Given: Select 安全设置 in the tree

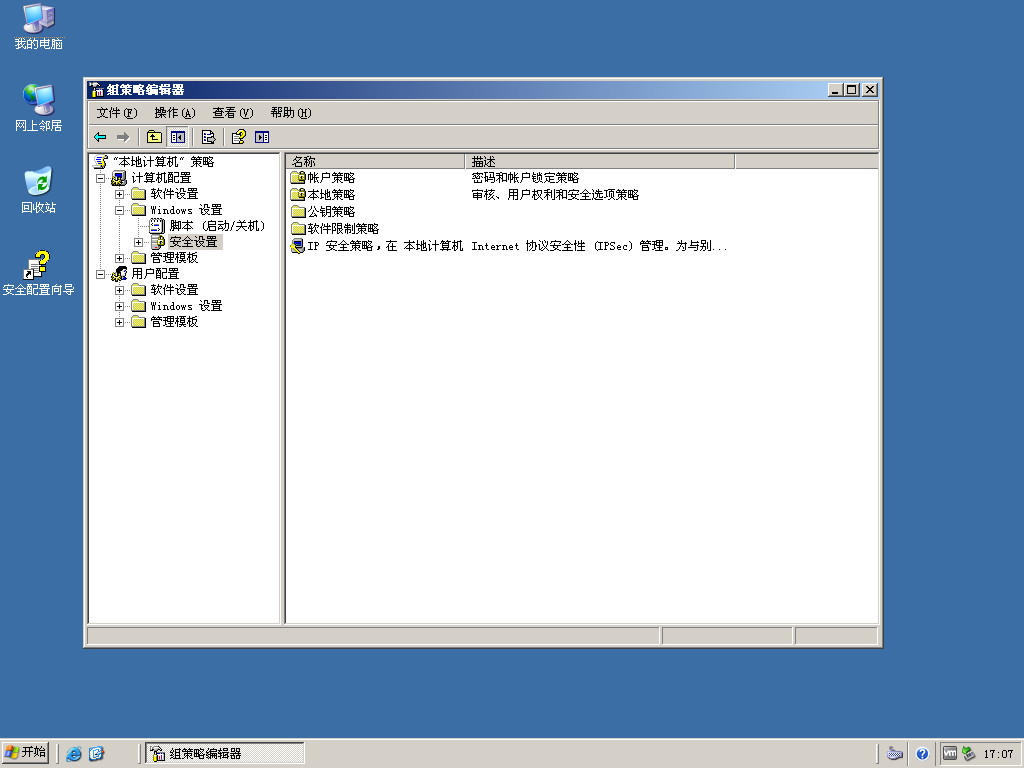Looking at the screenshot, I should [194, 242].
